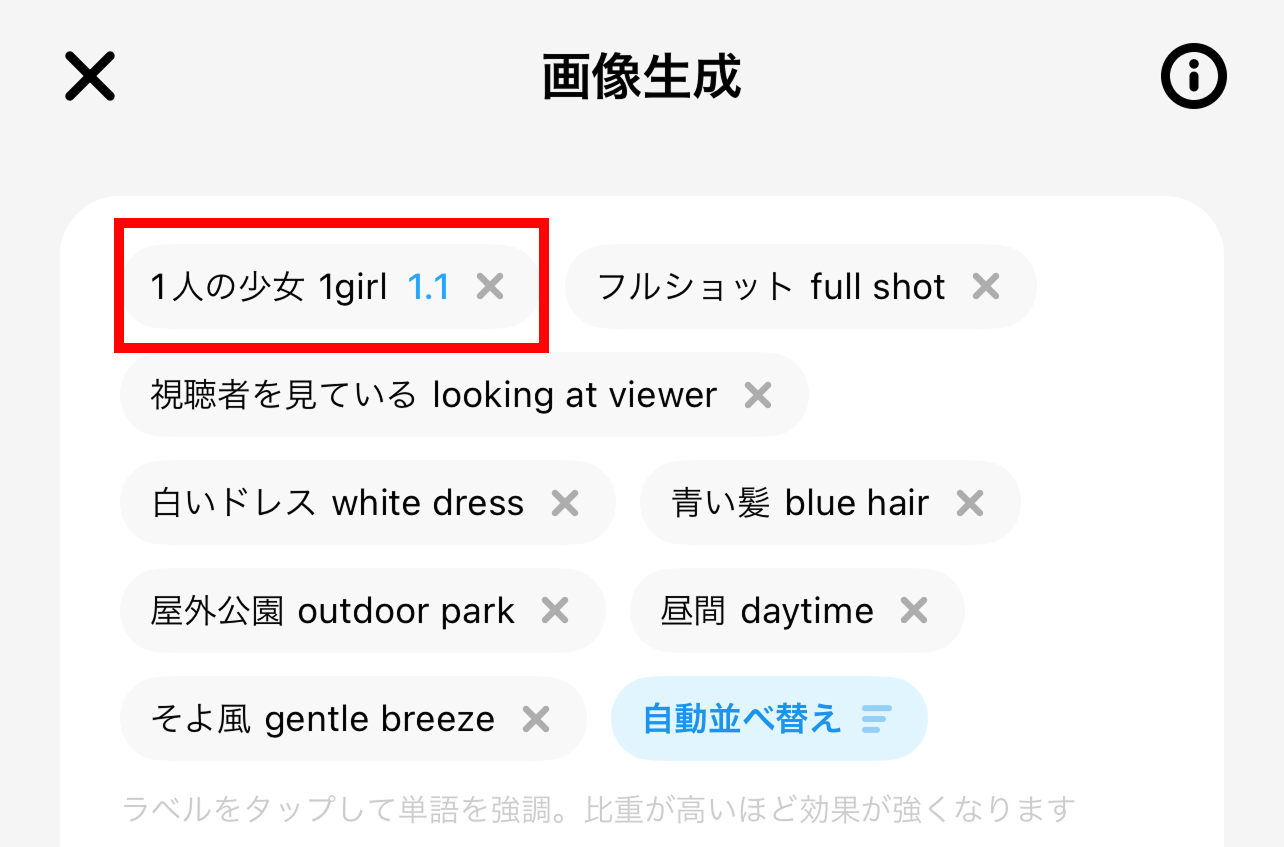Image resolution: width=1284 pixels, height=847 pixels.
Task: Remove the gentle breeze tag
Action: tap(537, 719)
